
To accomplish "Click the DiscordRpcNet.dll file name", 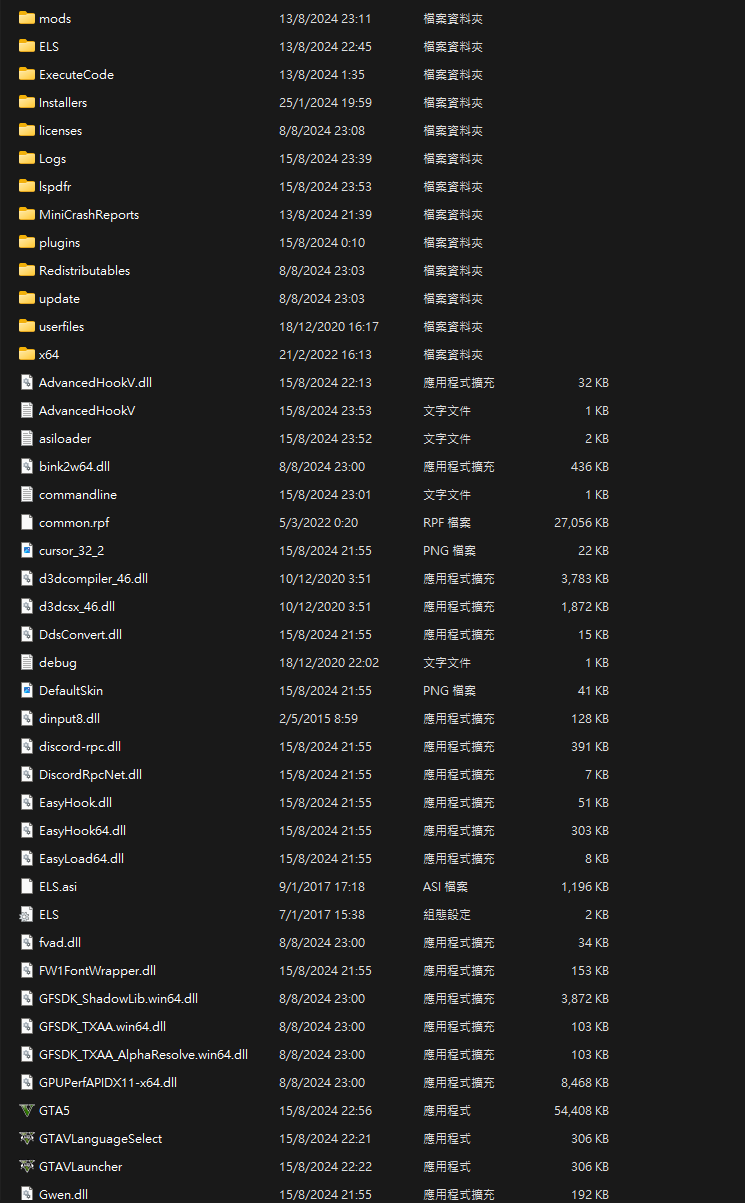I will pyautogui.click(x=90, y=774).
